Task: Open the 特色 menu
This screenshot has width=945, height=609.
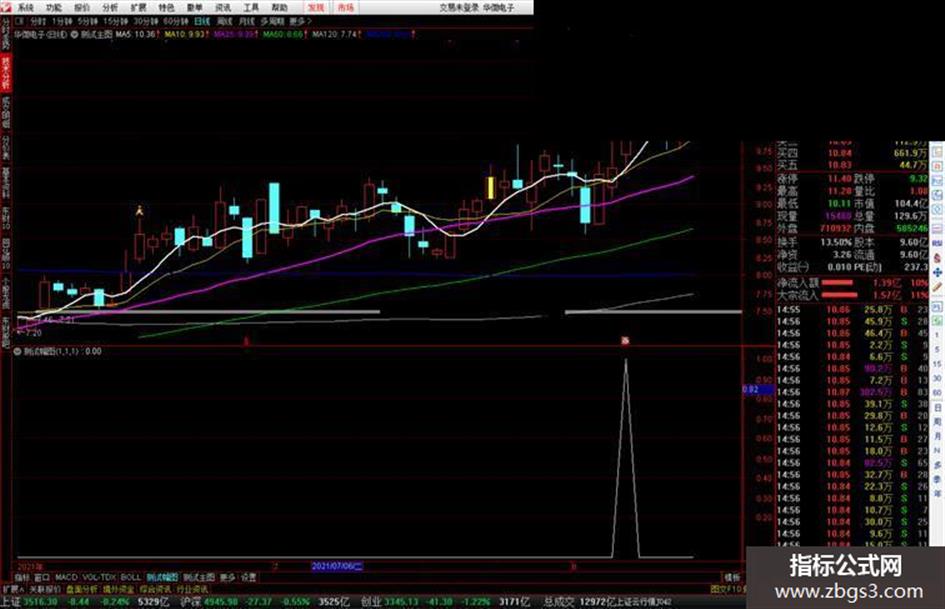Action: (x=166, y=8)
